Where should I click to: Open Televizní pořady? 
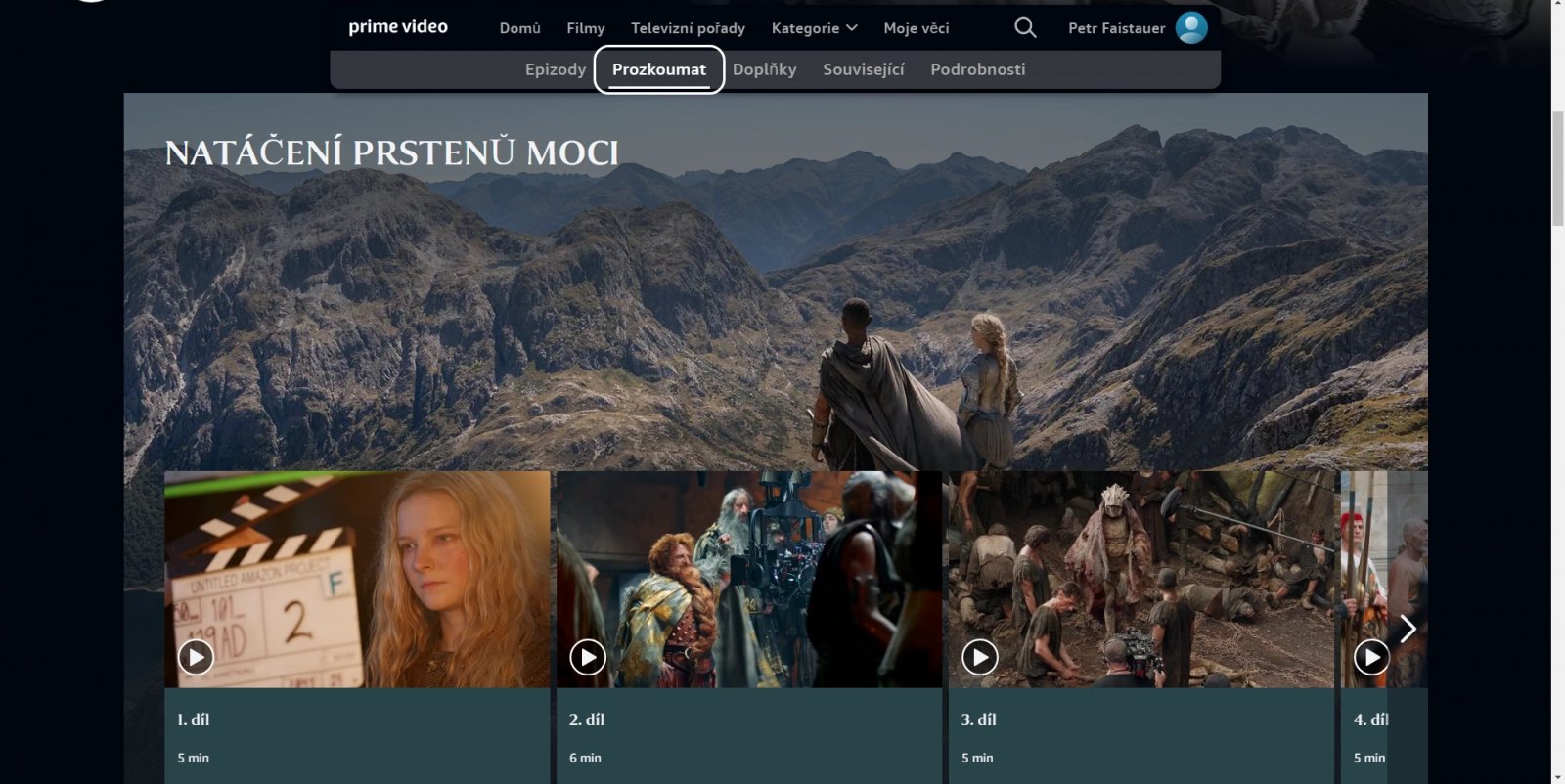click(x=688, y=28)
